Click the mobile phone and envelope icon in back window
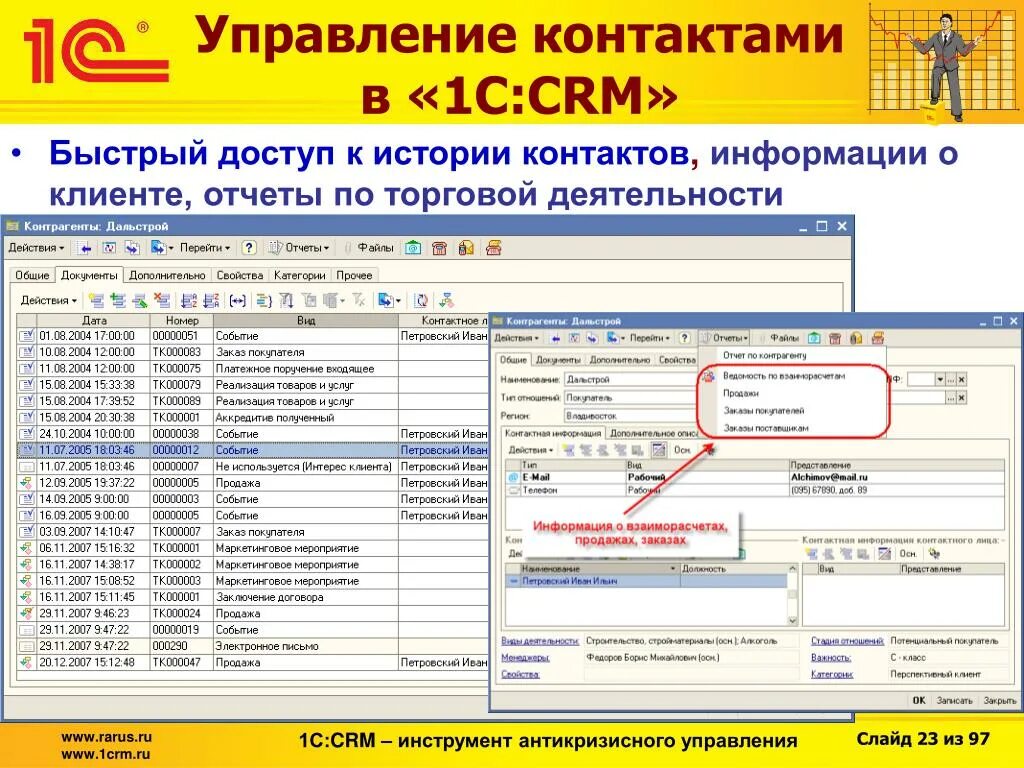 click(466, 248)
